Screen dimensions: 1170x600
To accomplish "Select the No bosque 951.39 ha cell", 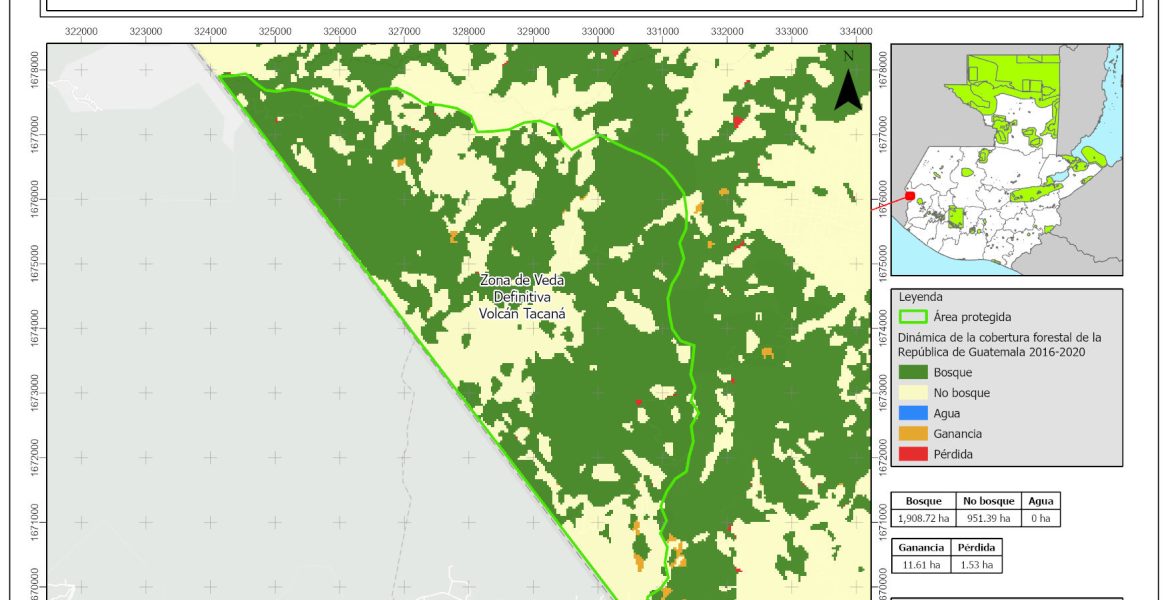I will 988,518.
